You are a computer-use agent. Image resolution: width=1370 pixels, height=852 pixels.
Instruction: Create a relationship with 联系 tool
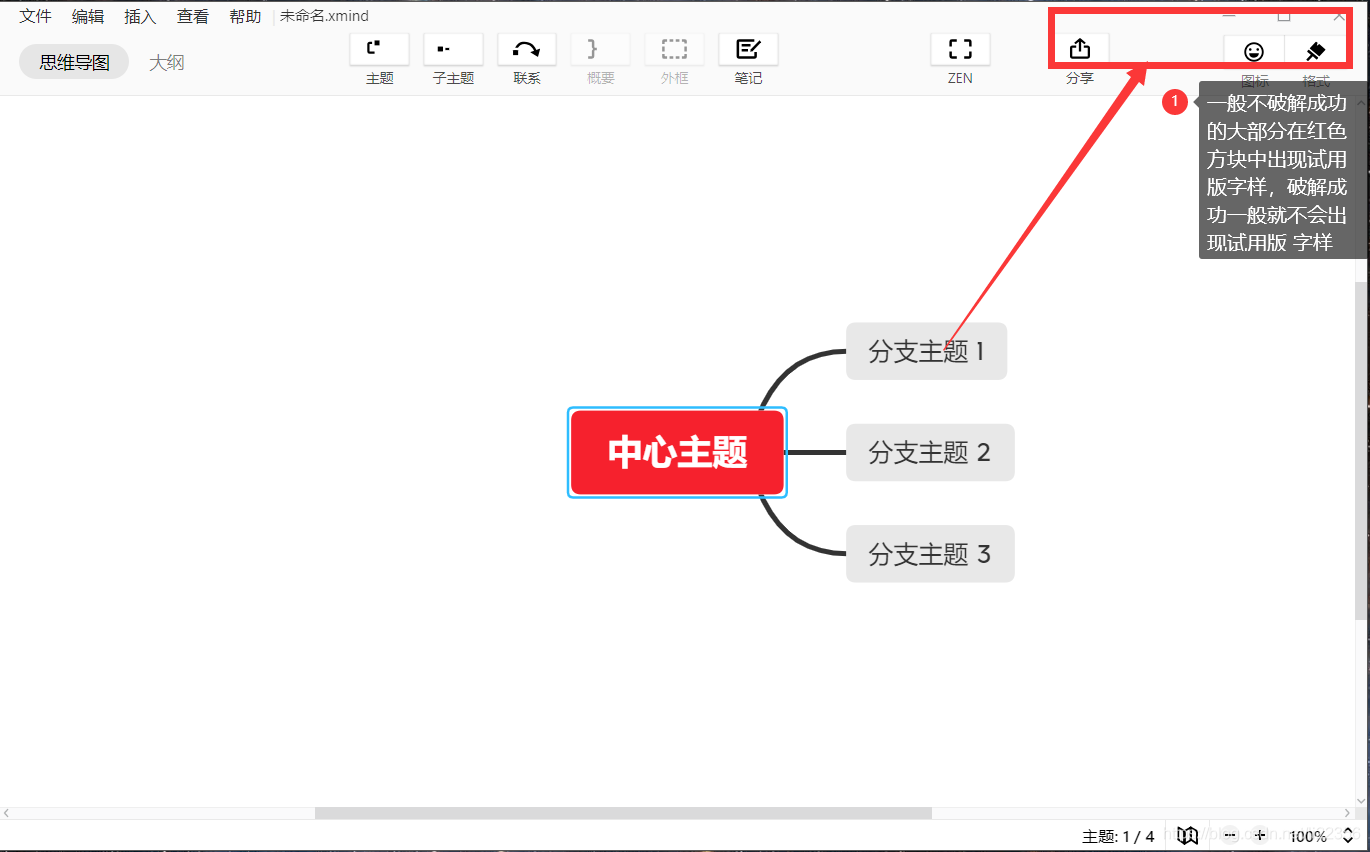tap(526, 48)
